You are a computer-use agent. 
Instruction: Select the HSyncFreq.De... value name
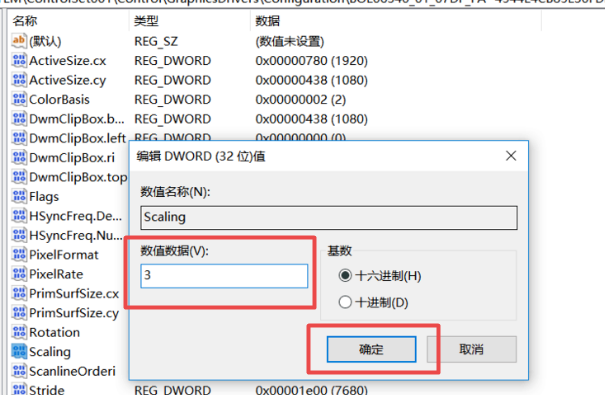pyautogui.click(x=76, y=216)
